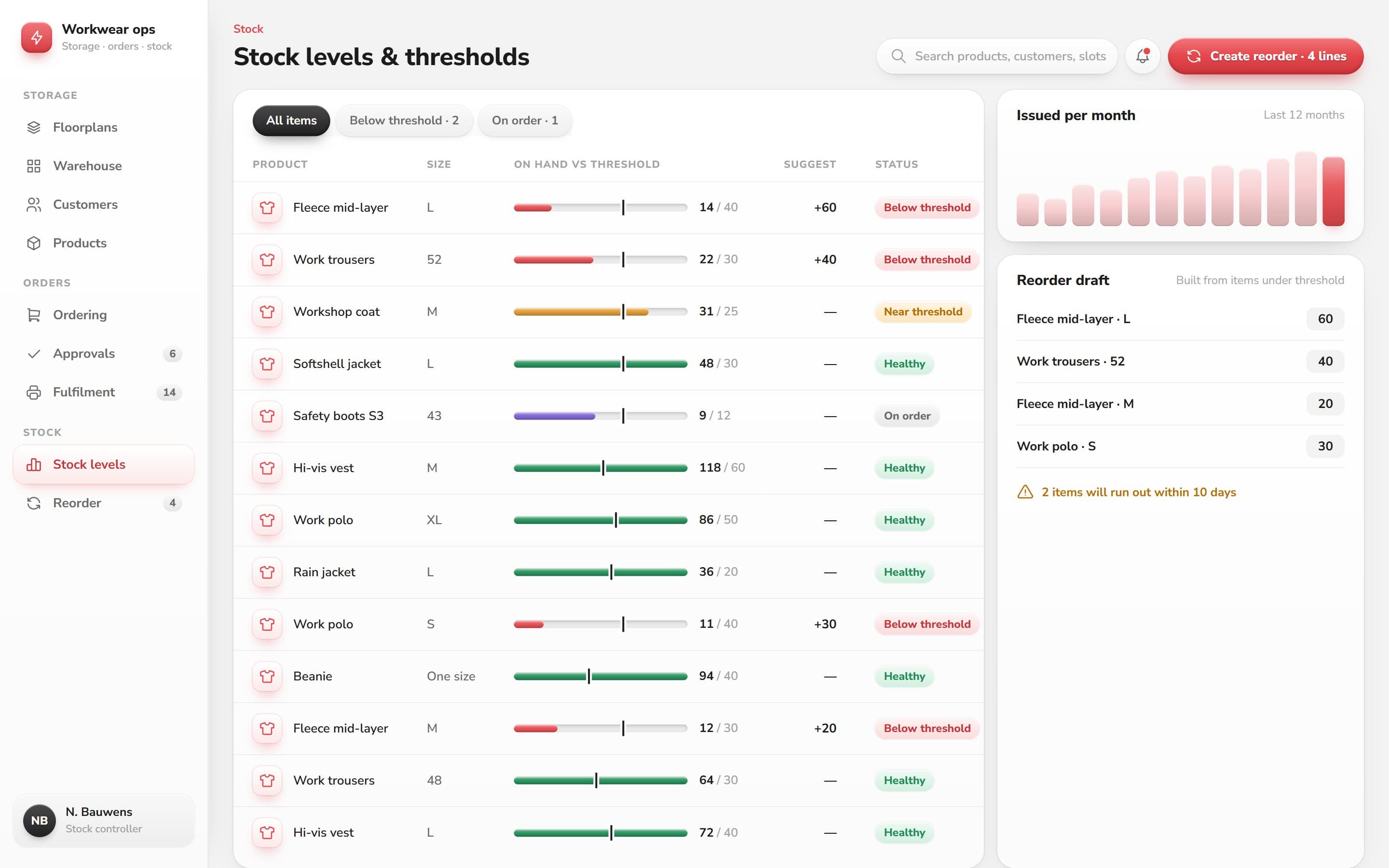Click the Fulfilment printer icon

pos(34,392)
